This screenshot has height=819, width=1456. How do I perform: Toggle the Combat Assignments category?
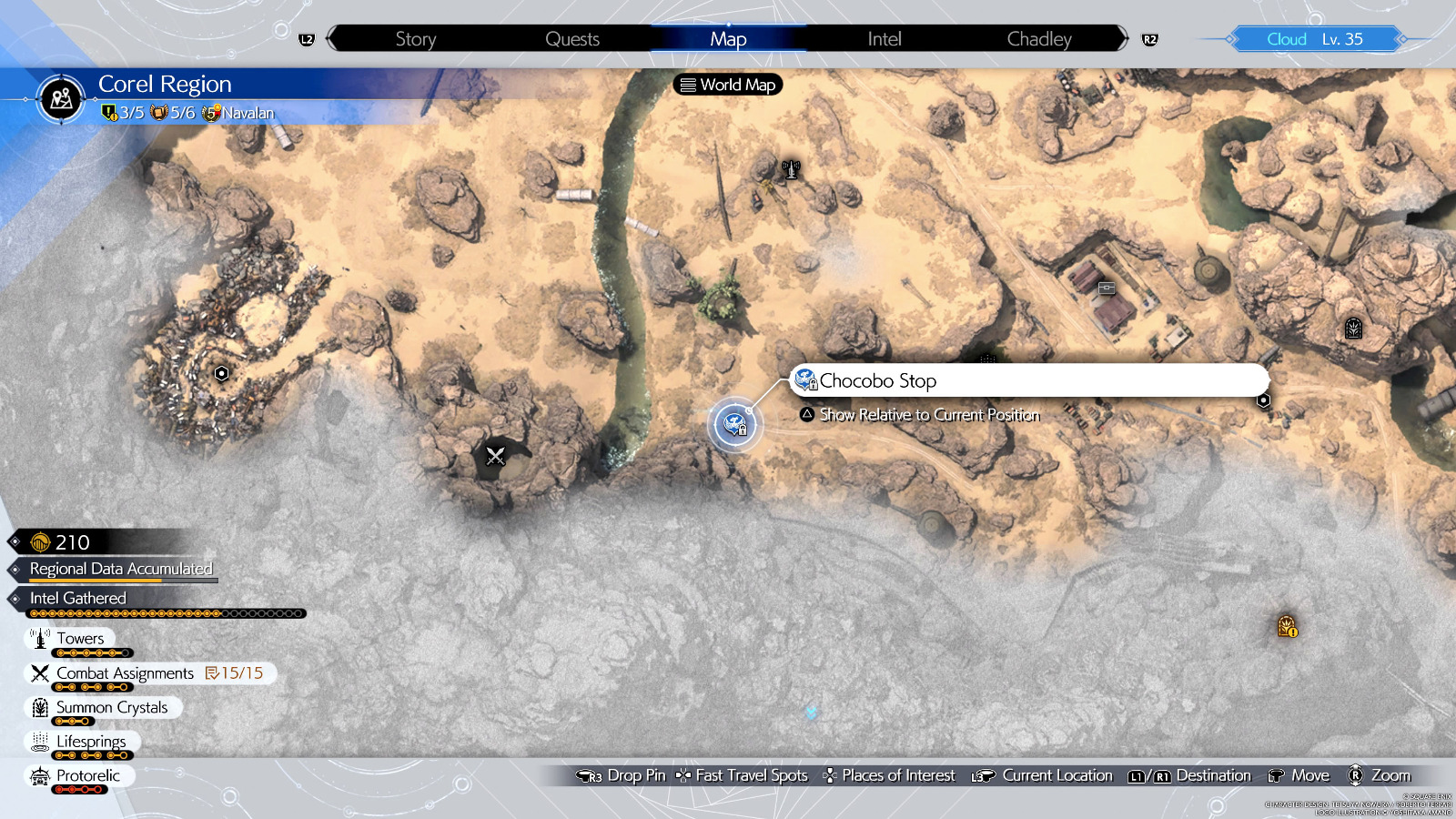tap(126, 673)
